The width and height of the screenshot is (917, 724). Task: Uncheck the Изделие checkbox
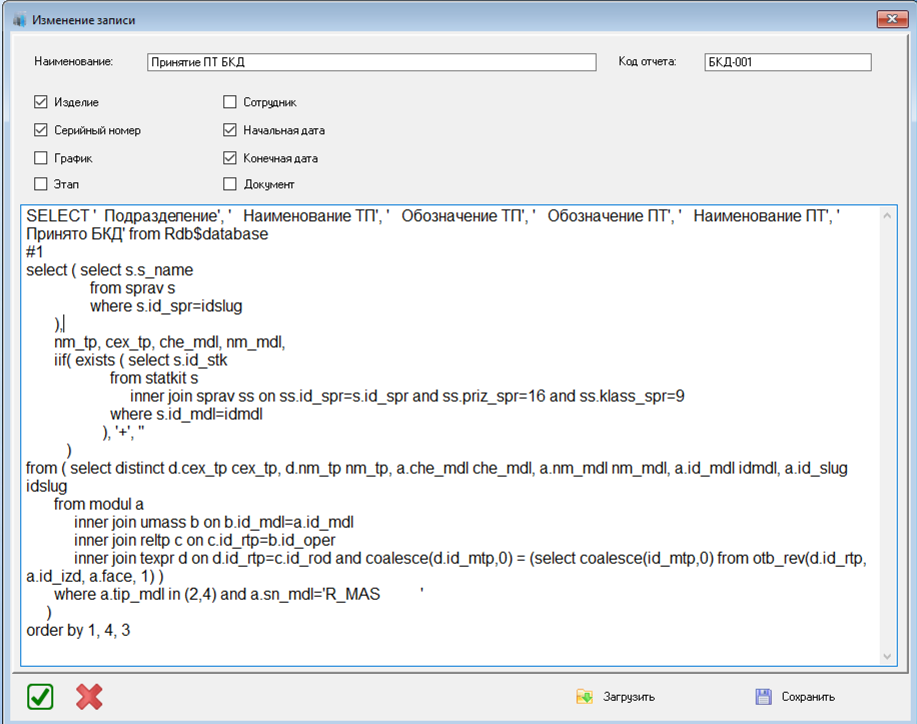(x=41, y=102)
